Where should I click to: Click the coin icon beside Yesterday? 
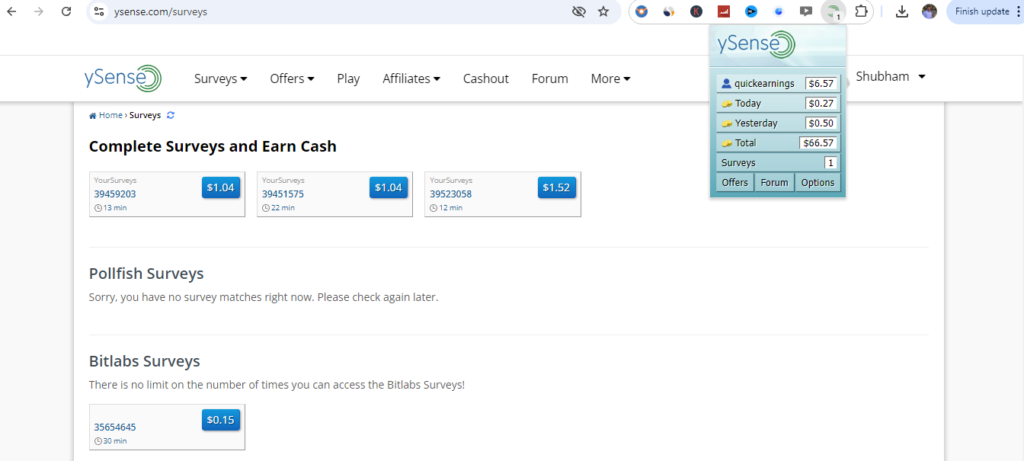pos(726,123)
